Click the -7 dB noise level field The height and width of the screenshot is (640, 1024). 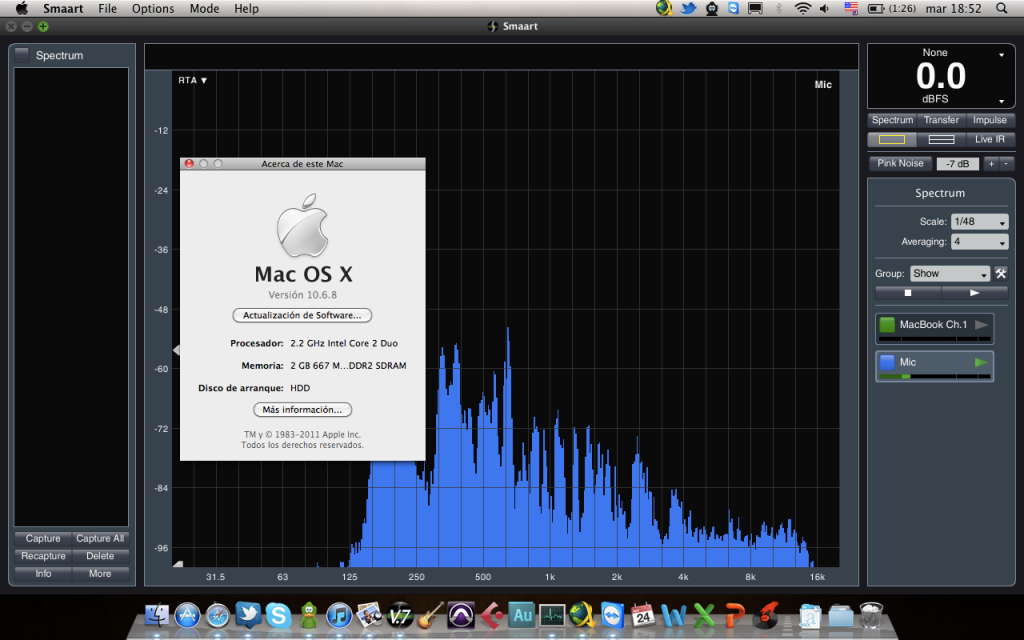tap(957, 164)
